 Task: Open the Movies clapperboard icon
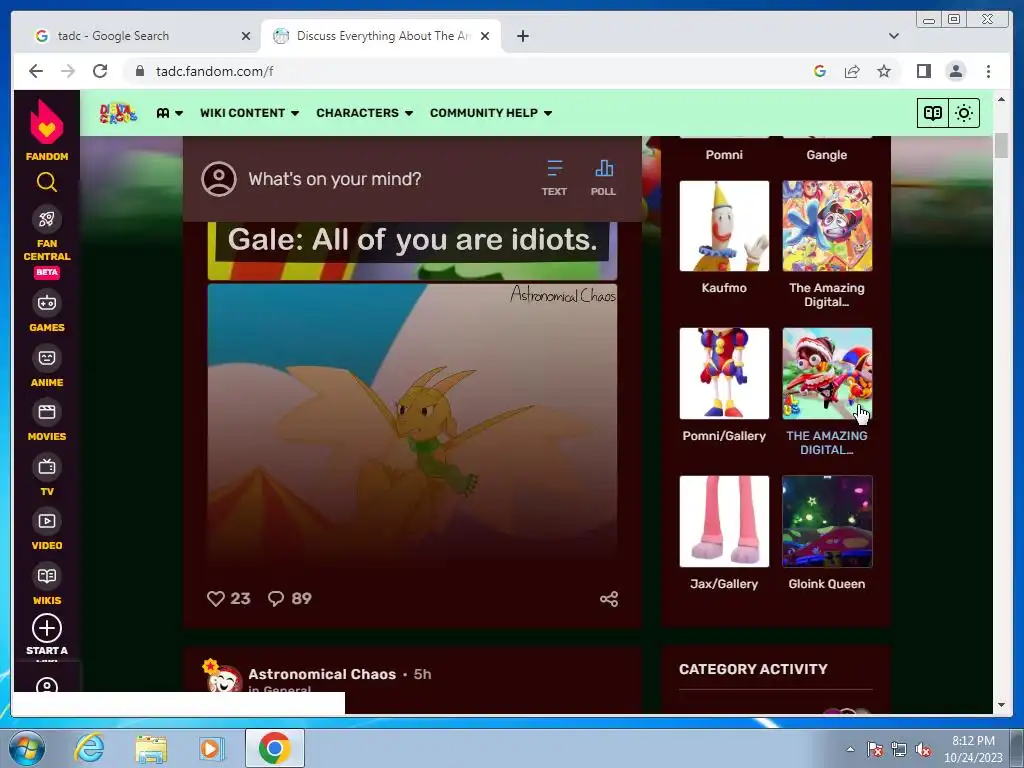46,412
